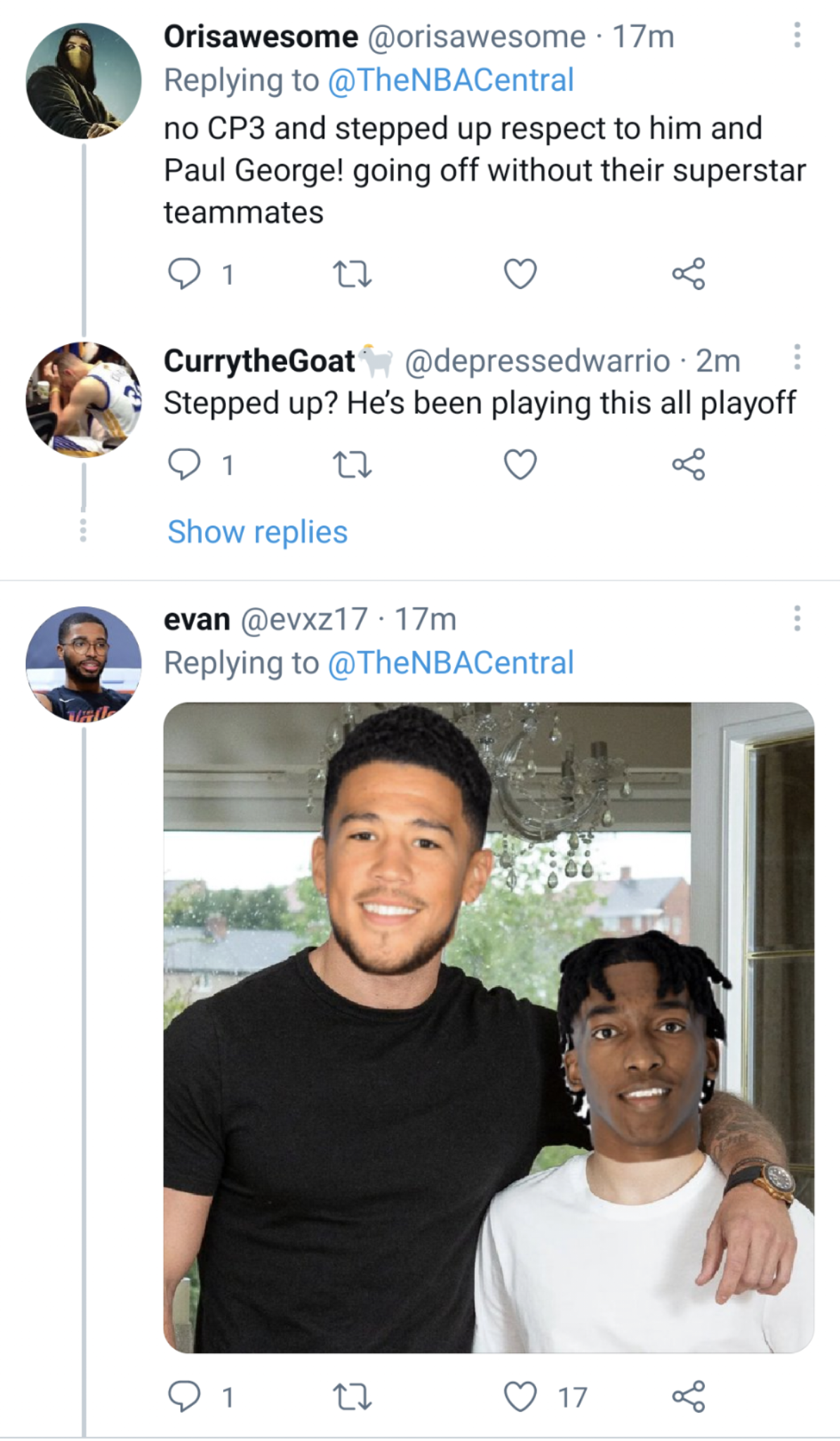The width and height of the screenshot is (840, 1441).
Task: Open CurrytheGoat's profile avatar
Action: 83,400
